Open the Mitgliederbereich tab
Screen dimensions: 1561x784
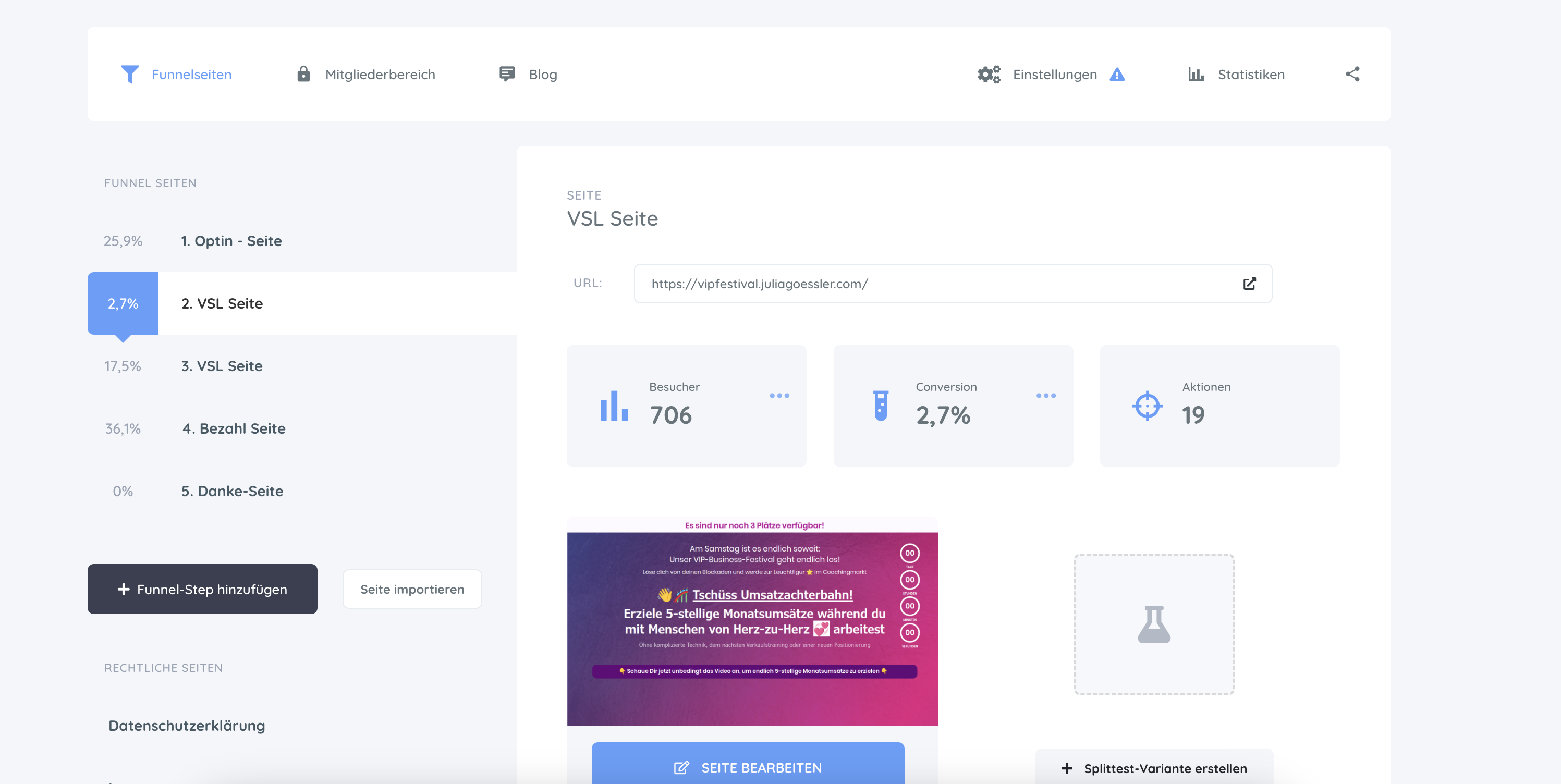point(365,74)
